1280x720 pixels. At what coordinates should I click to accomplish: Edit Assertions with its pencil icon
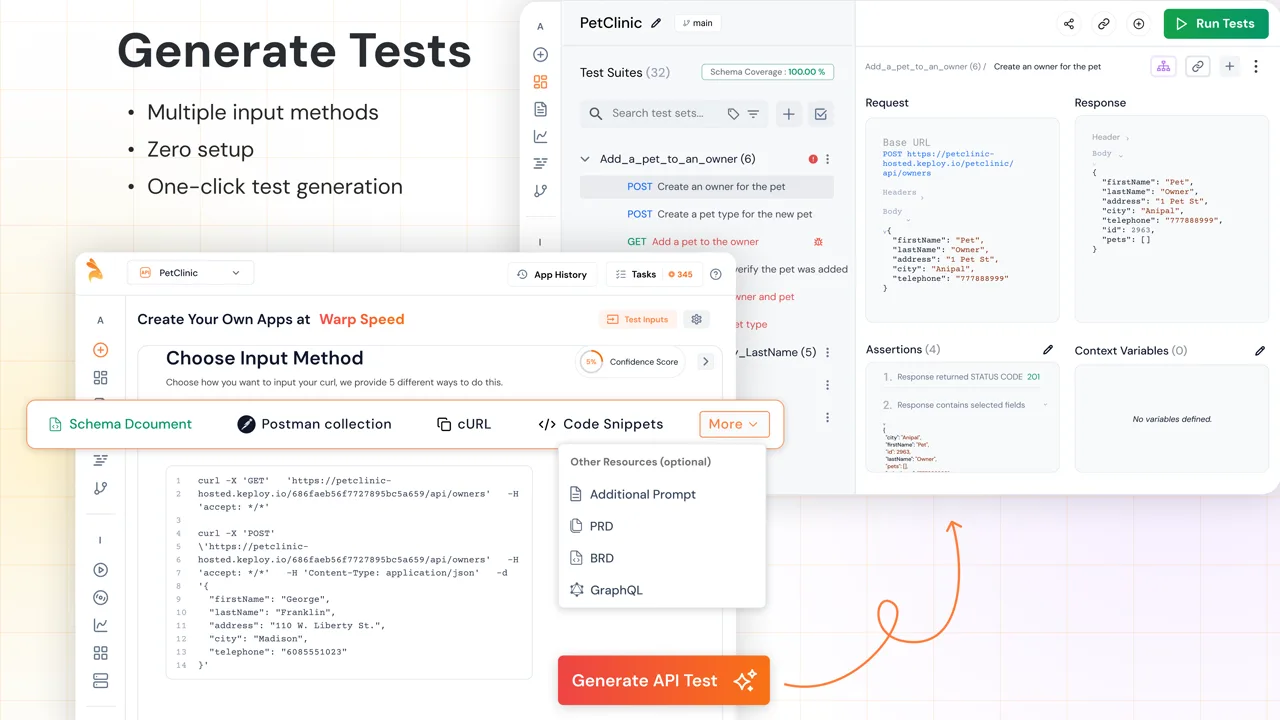pos(1048,350)
